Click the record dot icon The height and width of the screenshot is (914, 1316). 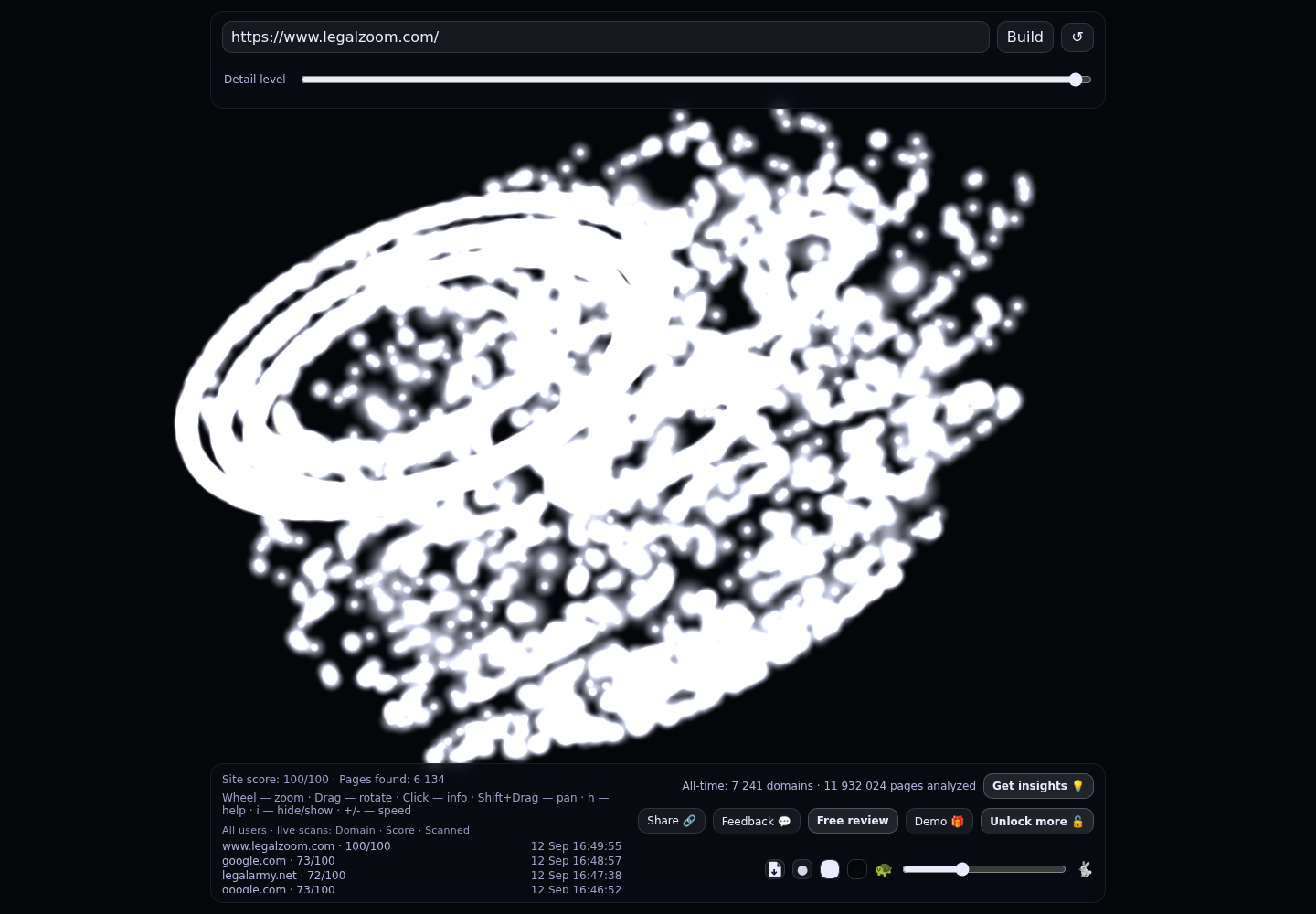point(802,869)
